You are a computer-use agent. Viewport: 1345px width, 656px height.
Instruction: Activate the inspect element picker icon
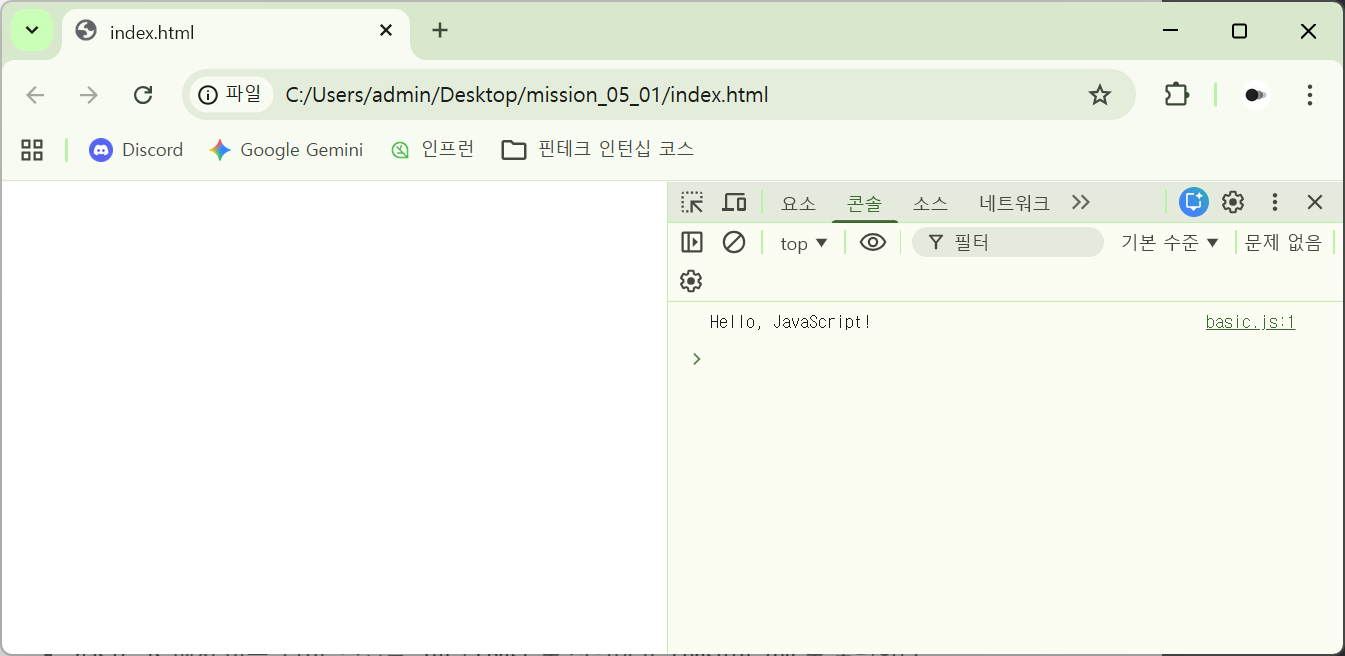pos(692,203)
